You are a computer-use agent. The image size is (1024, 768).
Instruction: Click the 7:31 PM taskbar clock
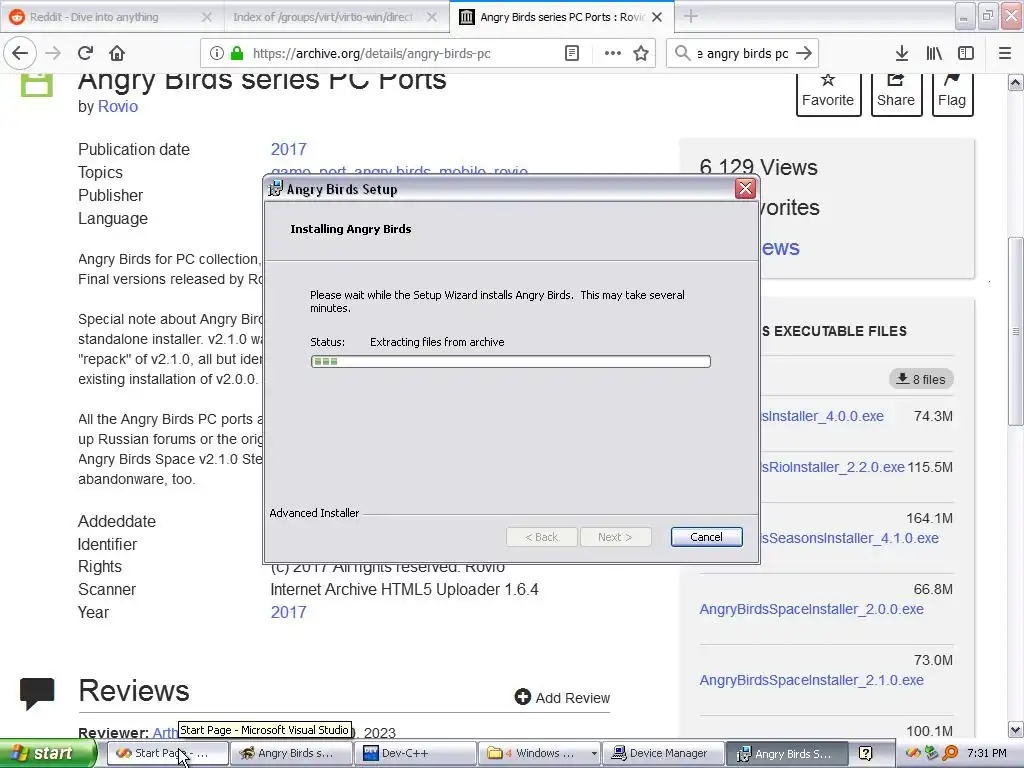[x=987, y=753]
